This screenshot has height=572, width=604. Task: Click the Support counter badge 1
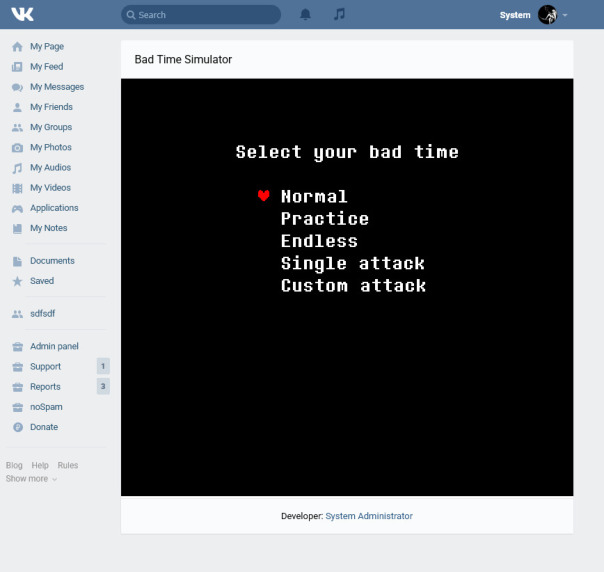click(x=103, y=366)
